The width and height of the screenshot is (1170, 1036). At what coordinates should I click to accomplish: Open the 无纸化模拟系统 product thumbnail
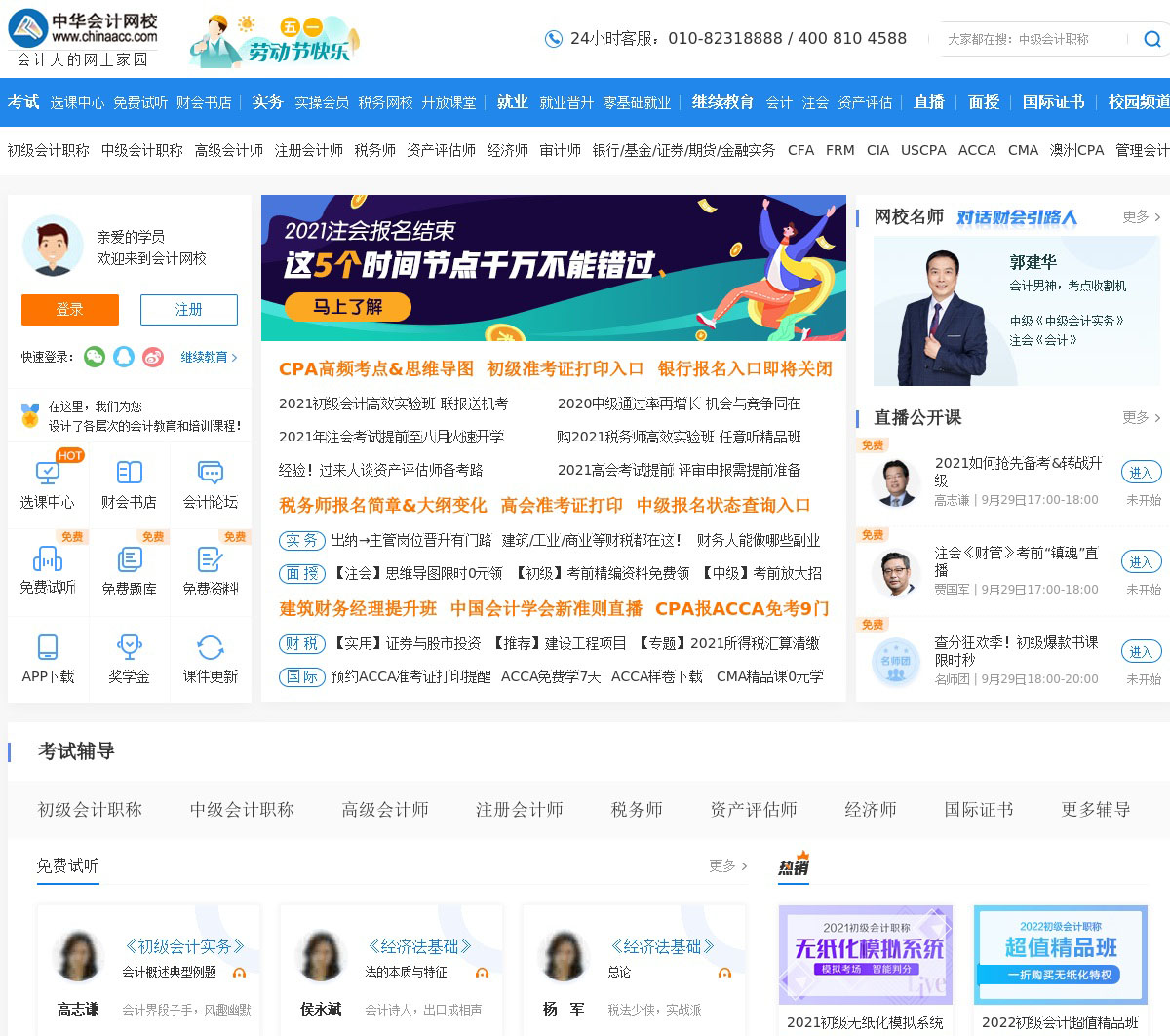(x=865, y=954)
